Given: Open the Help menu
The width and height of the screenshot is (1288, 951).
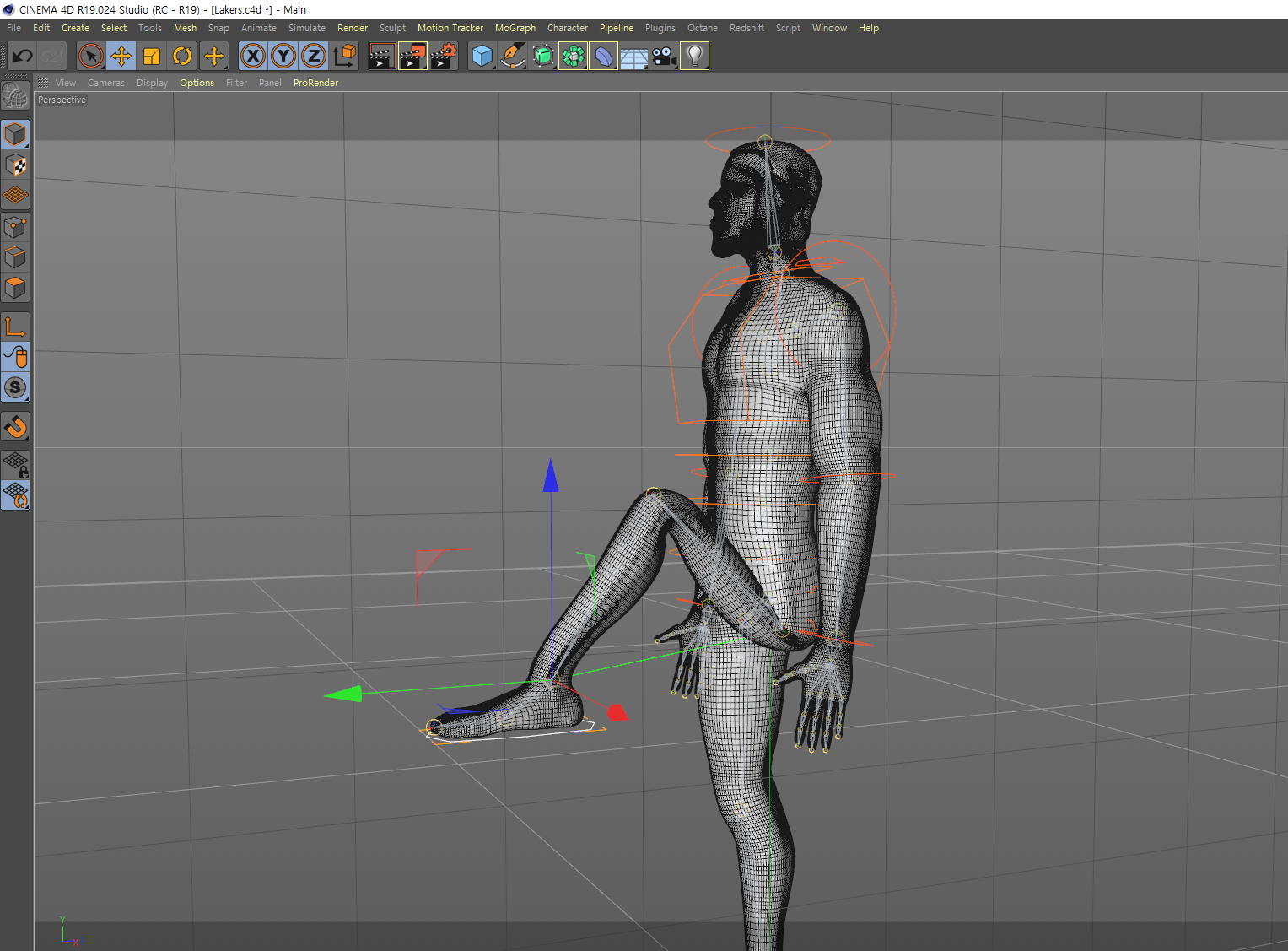Looking at the screenshot, I should point(869,28).
